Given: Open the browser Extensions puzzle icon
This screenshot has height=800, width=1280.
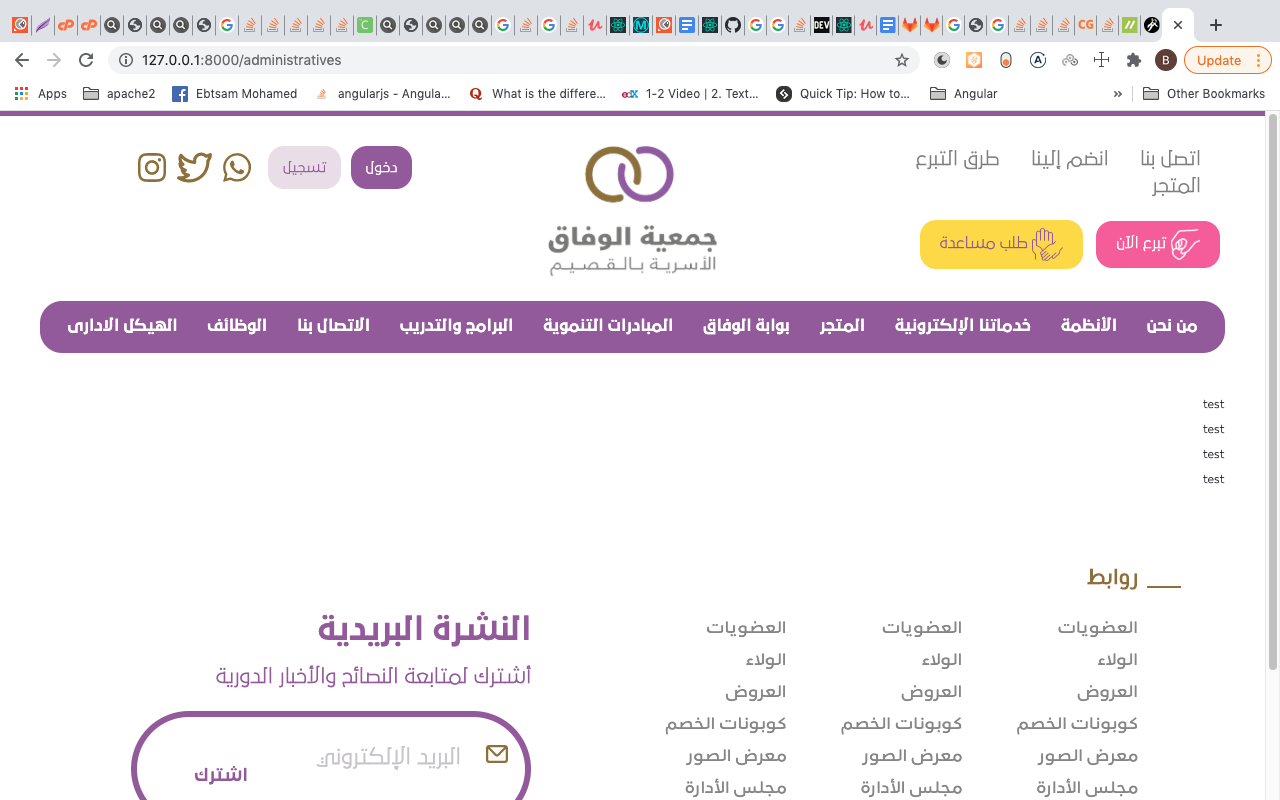Looking at the screenshot, I should (x=1133, y=60).
